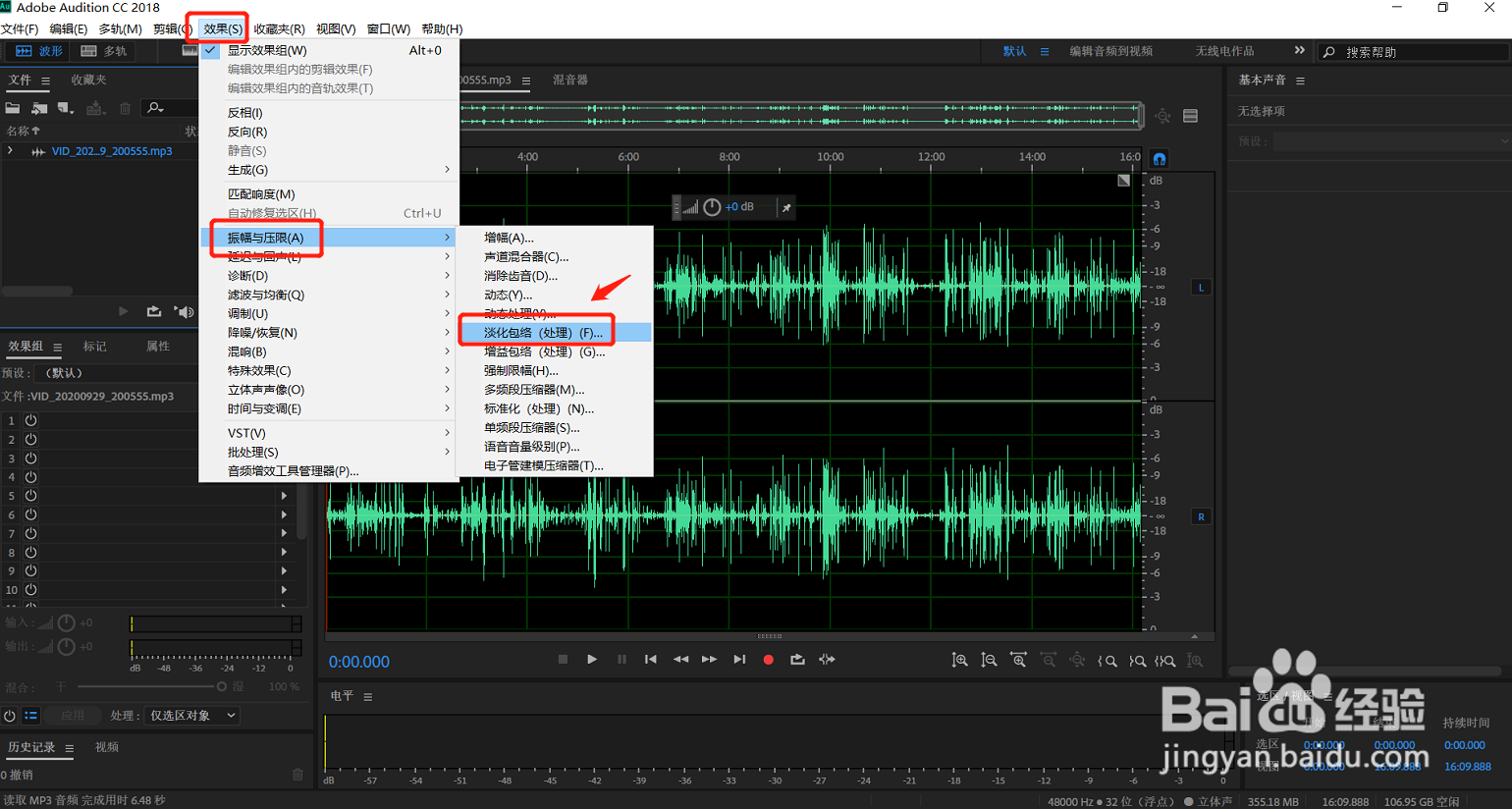1512x809 pixels.
Task: Select 淡化包络（处理）(F)... menu entry
Action: [x=555, y=333]
